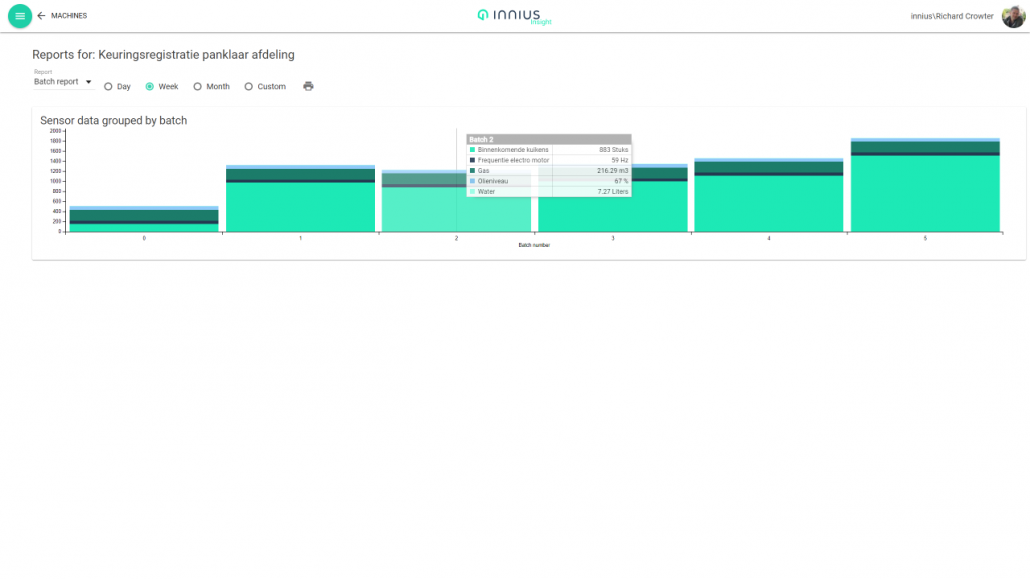Open the Batch report dropdown

[x=62, y=82]
